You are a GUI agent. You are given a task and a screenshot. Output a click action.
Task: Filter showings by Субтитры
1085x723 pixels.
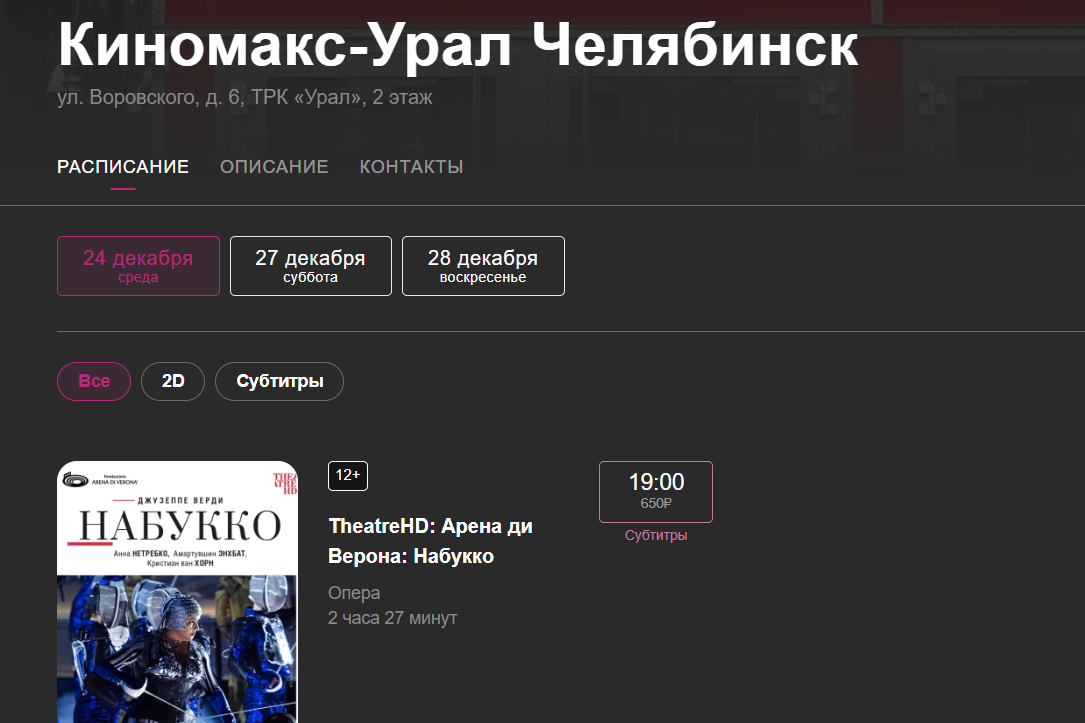(280, 381)
